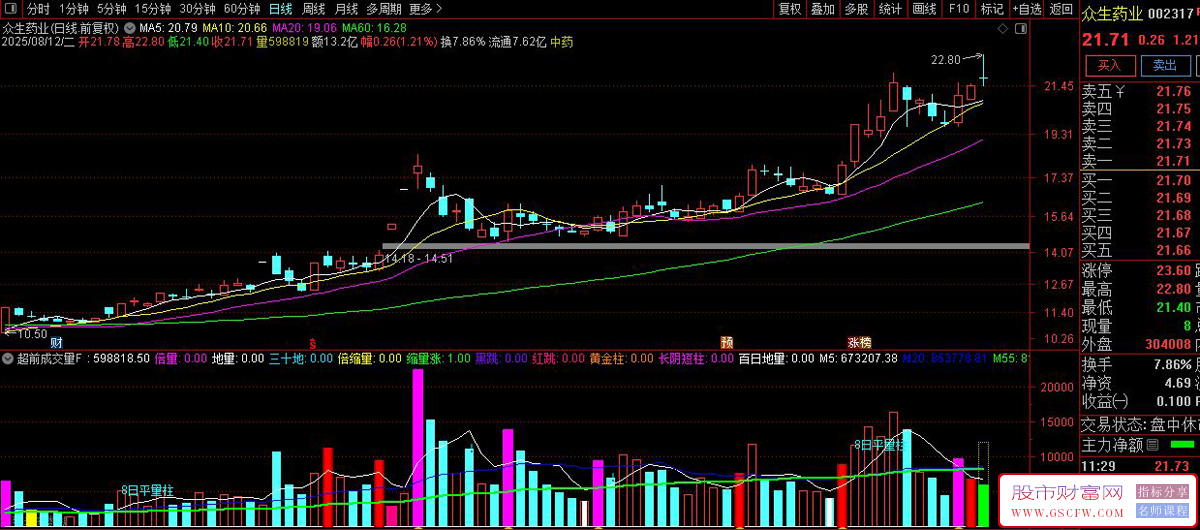Expand main chart indicator dropdown arrow
The width and height of the screenshot is (1200, 530).
(x=129, y=26)
